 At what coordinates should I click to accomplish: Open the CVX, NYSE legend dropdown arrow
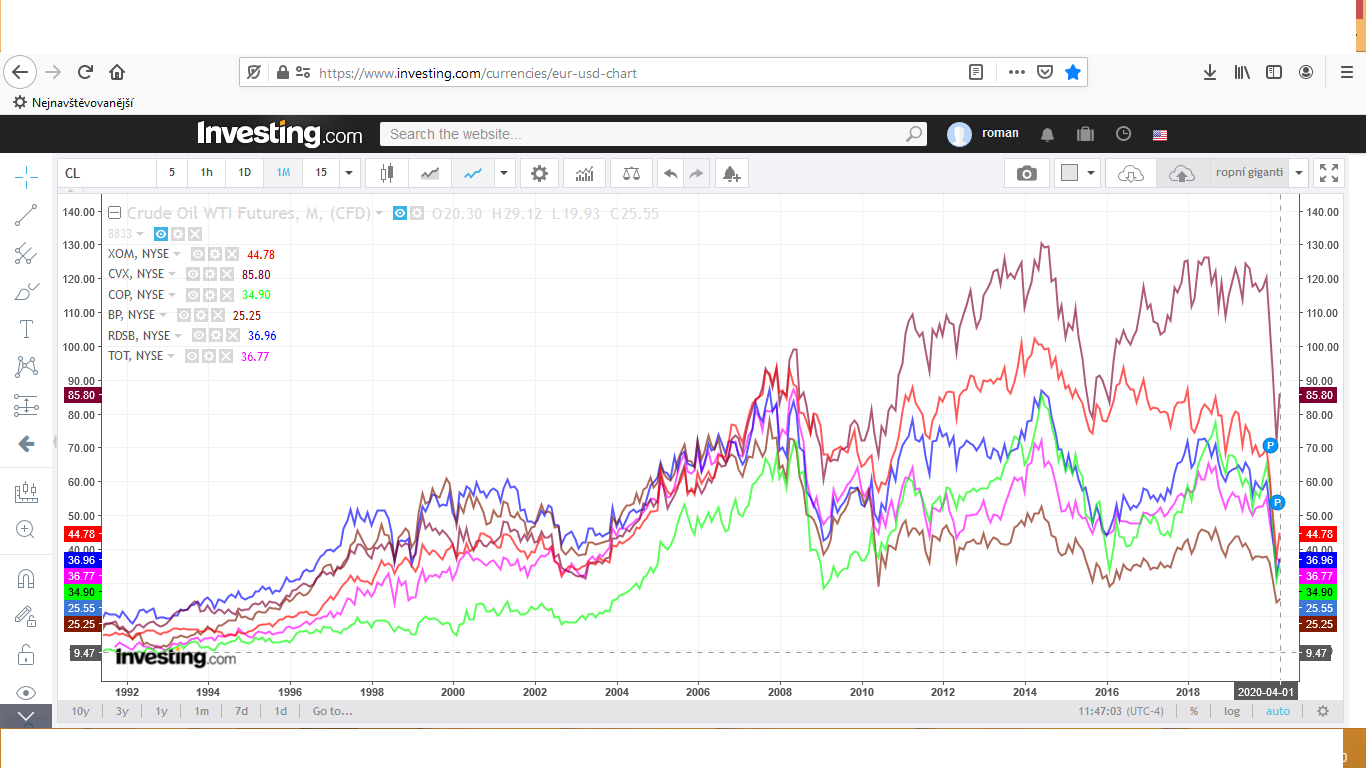[x=173, y=274]
